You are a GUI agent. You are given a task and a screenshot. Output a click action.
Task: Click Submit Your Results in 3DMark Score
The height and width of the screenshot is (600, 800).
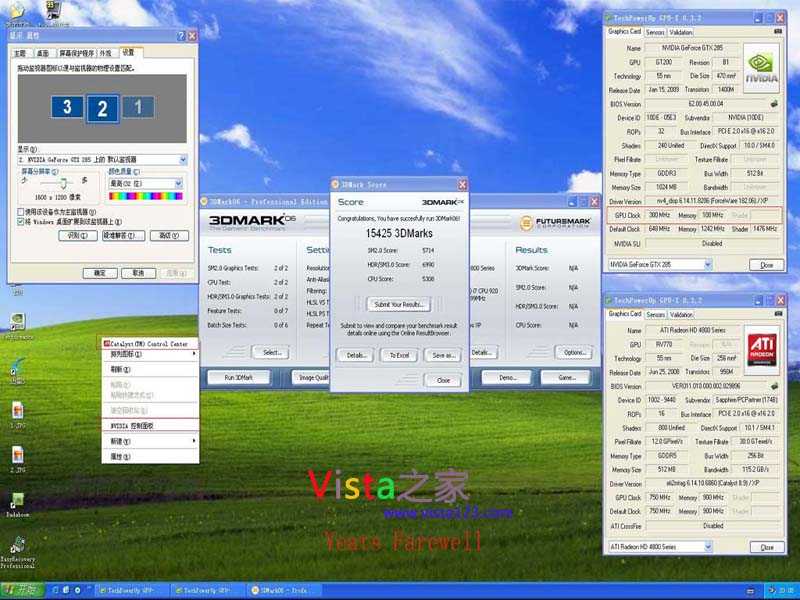click(x=398, y=305)
